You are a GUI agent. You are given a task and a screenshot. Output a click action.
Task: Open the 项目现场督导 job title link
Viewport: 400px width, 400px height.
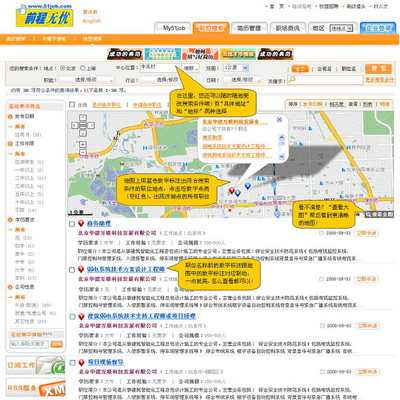[x=105, y=362]
